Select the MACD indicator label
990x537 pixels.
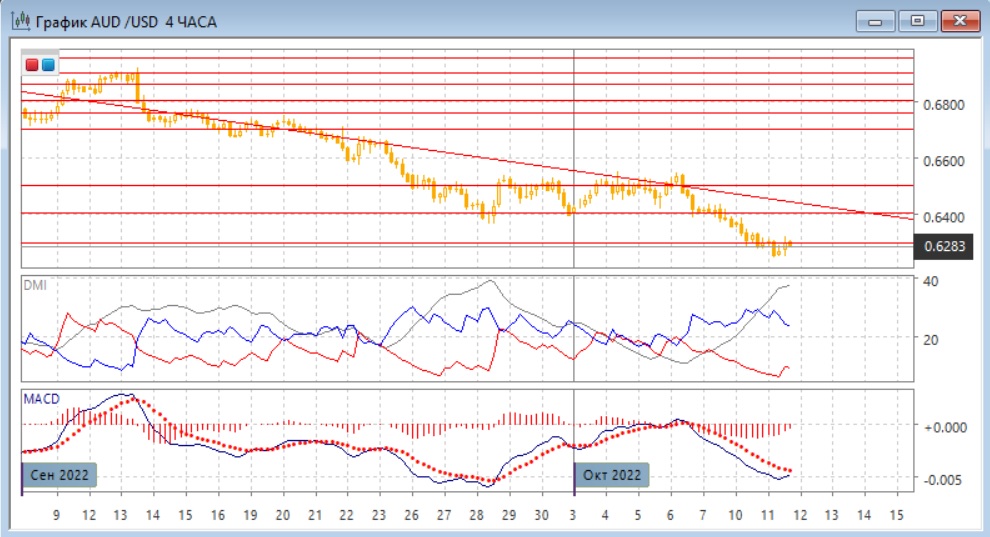tap(40, 399)
